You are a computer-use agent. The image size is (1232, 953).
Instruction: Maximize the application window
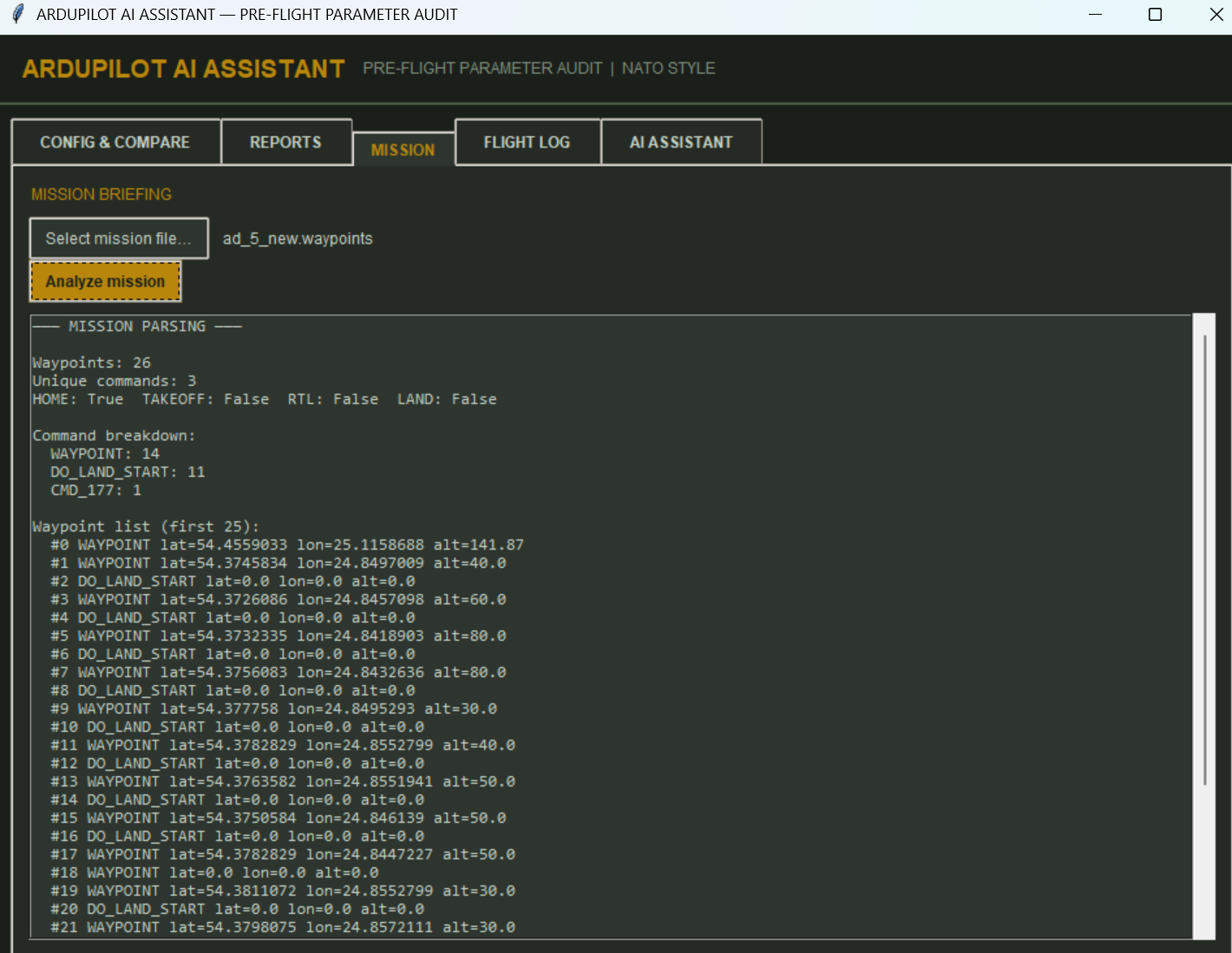[1155, 15]
